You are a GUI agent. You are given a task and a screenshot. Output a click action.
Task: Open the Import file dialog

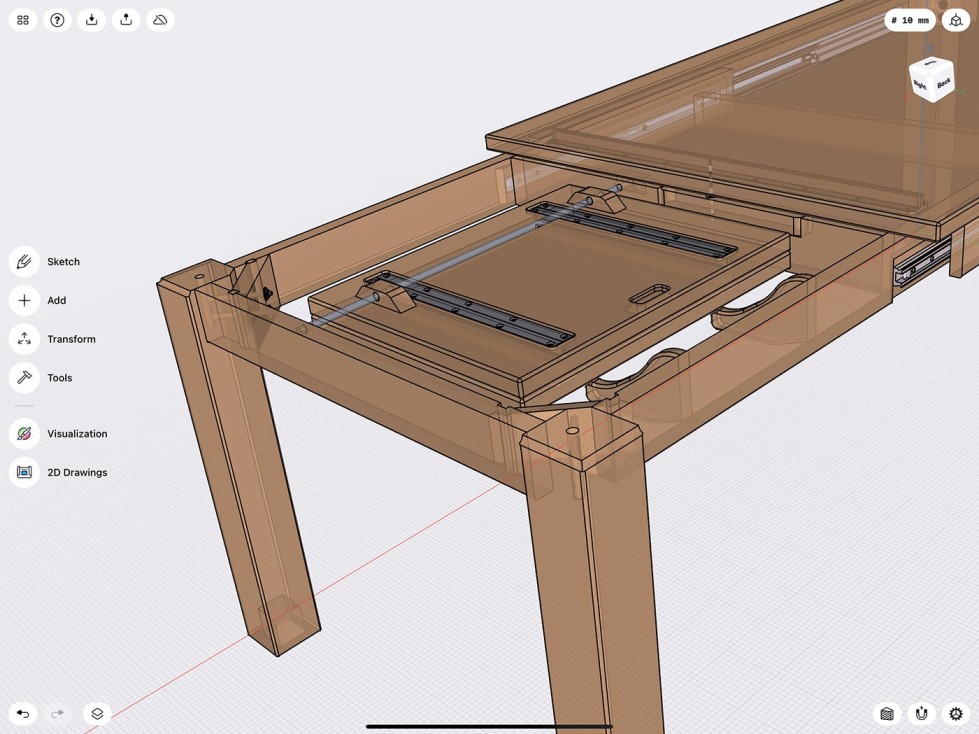(x=90, y=18)
